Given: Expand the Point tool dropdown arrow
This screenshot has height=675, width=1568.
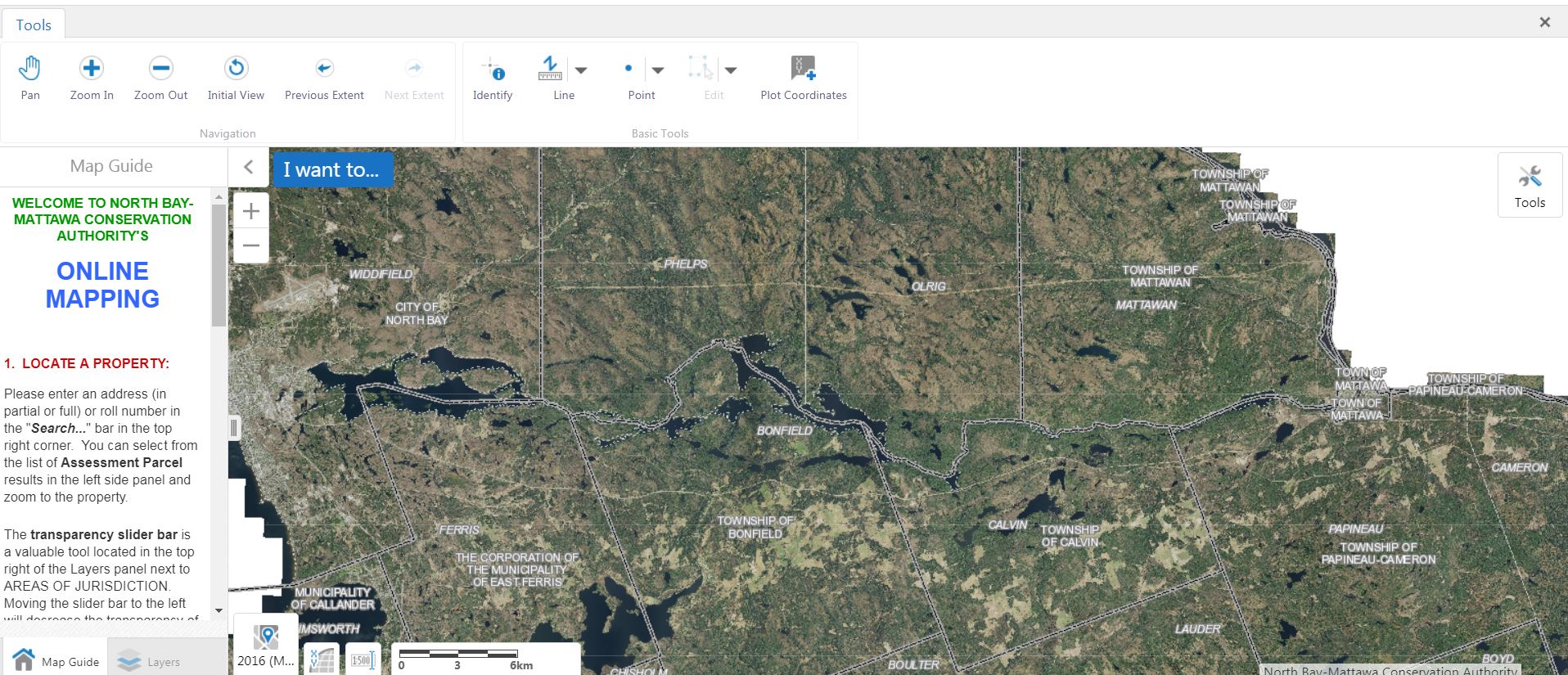Looking at the screenshot, I should (658, 70).
